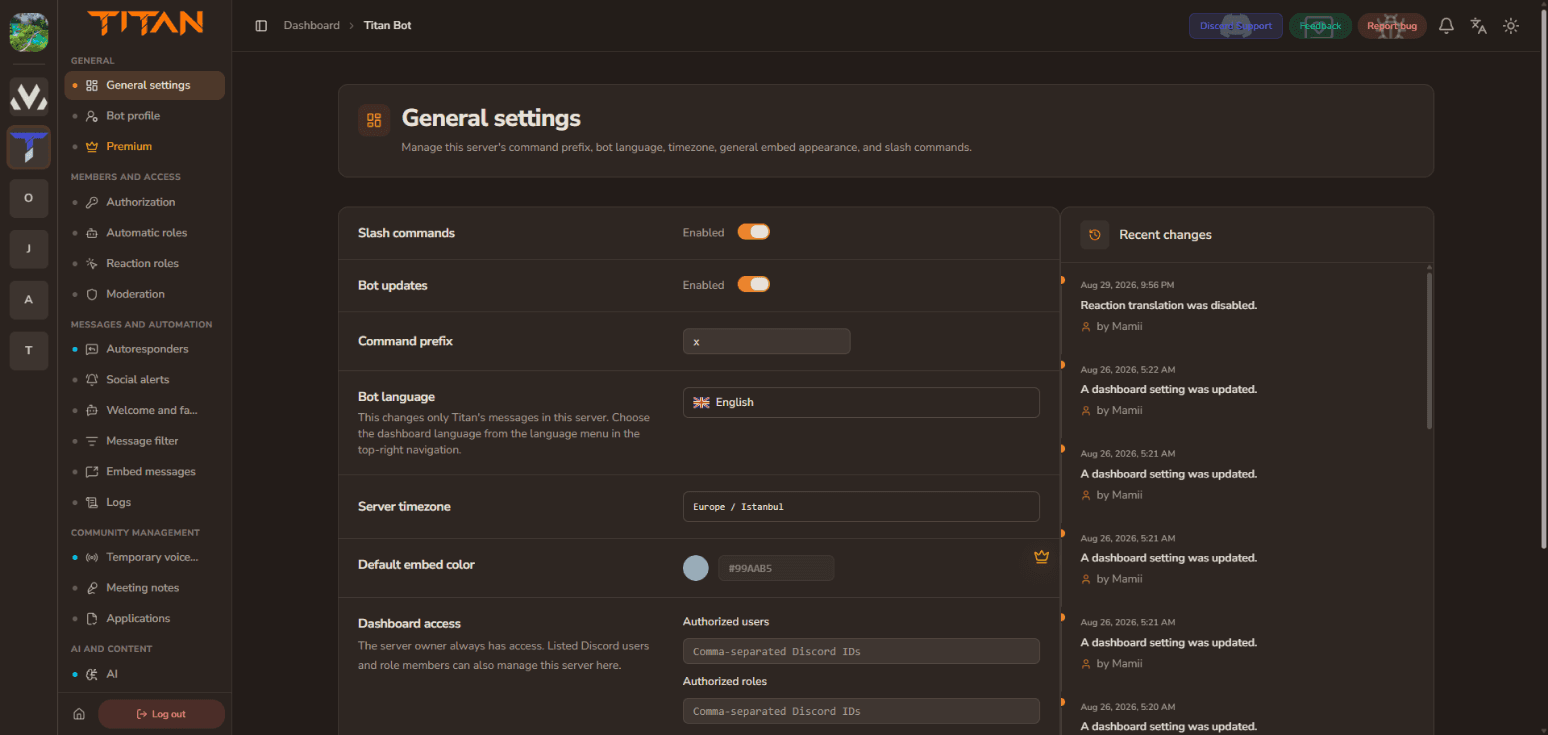Click the Social alerts bell icon
Screen dimensions: 1548x735
point(92,380)
